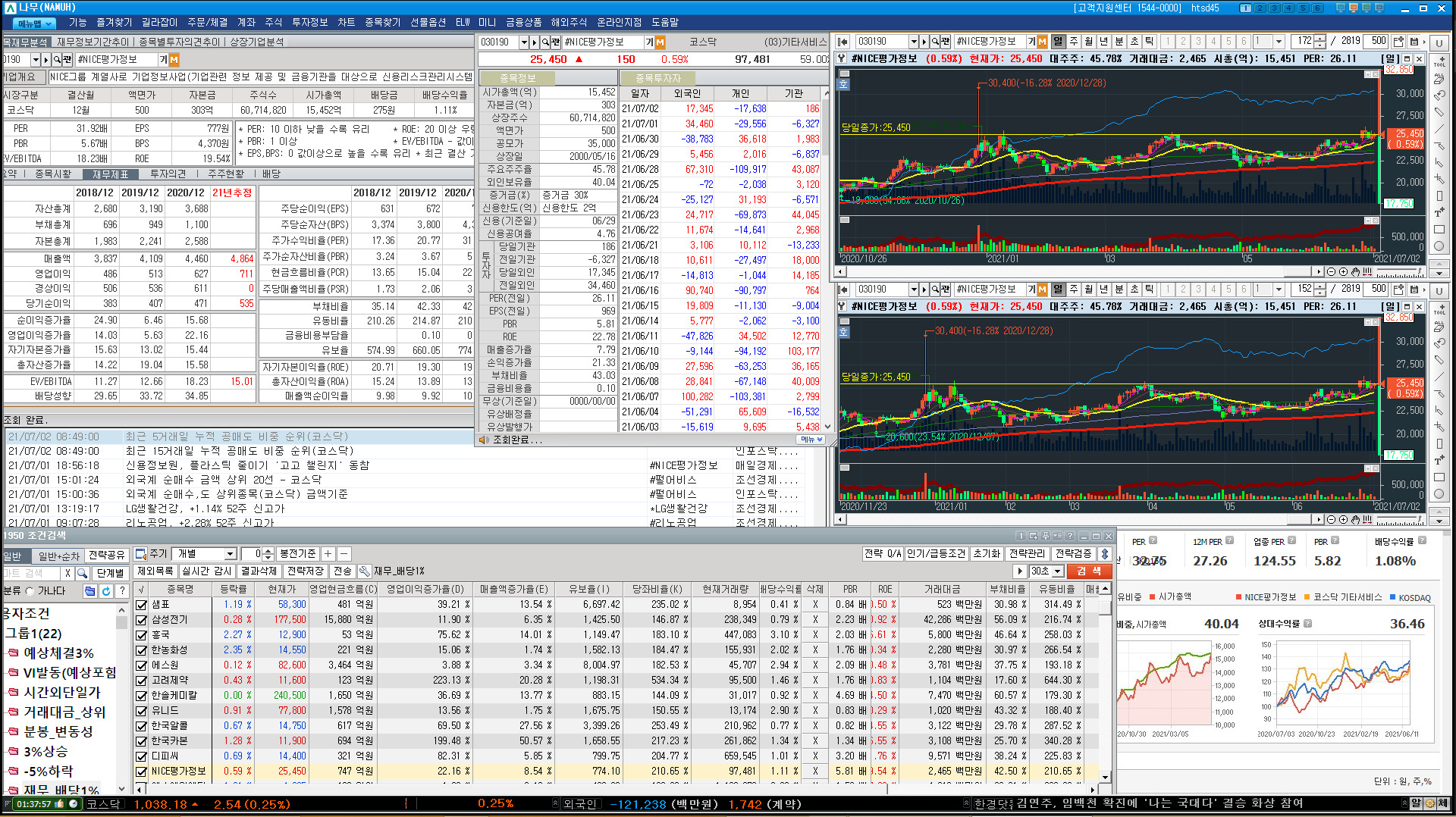
Task: Click the save disk icon in upper chart toolbar
Action: click(x=1414, y=42)
